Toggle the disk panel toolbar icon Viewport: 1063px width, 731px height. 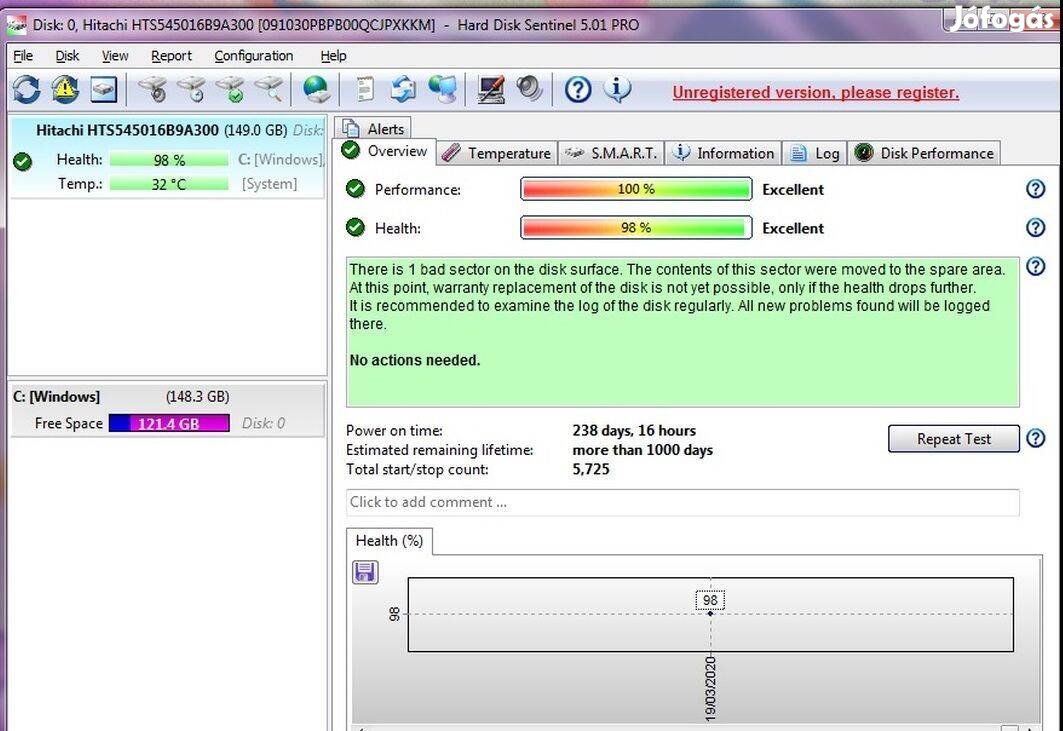coord(104,90)
